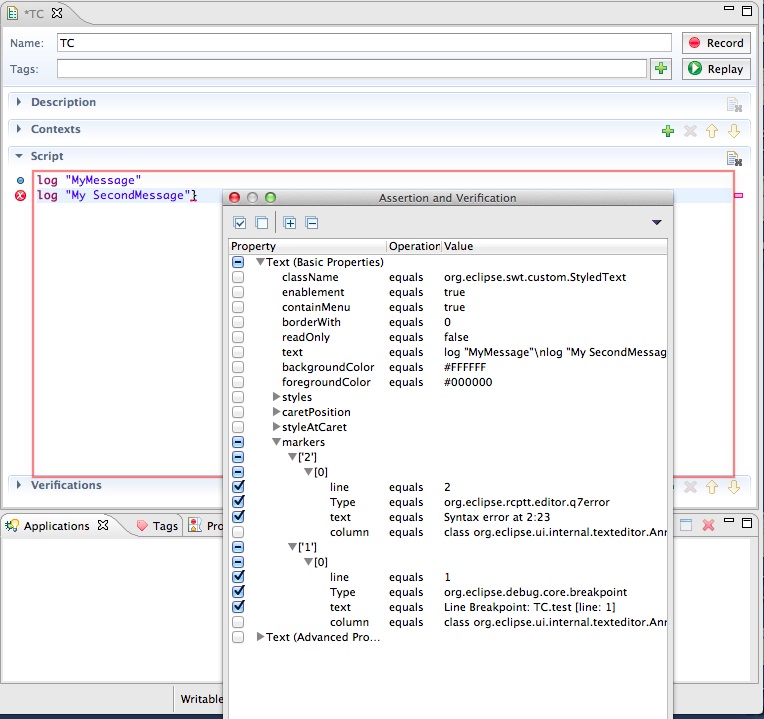Move the context up with the arrow
Viewport: 764px width, 719px height.
712,131
